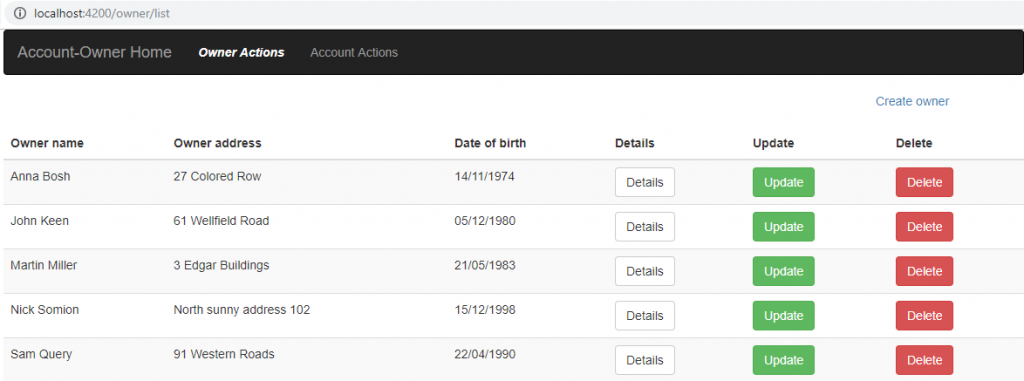Update the Anna Bosh record

(784, 182)
